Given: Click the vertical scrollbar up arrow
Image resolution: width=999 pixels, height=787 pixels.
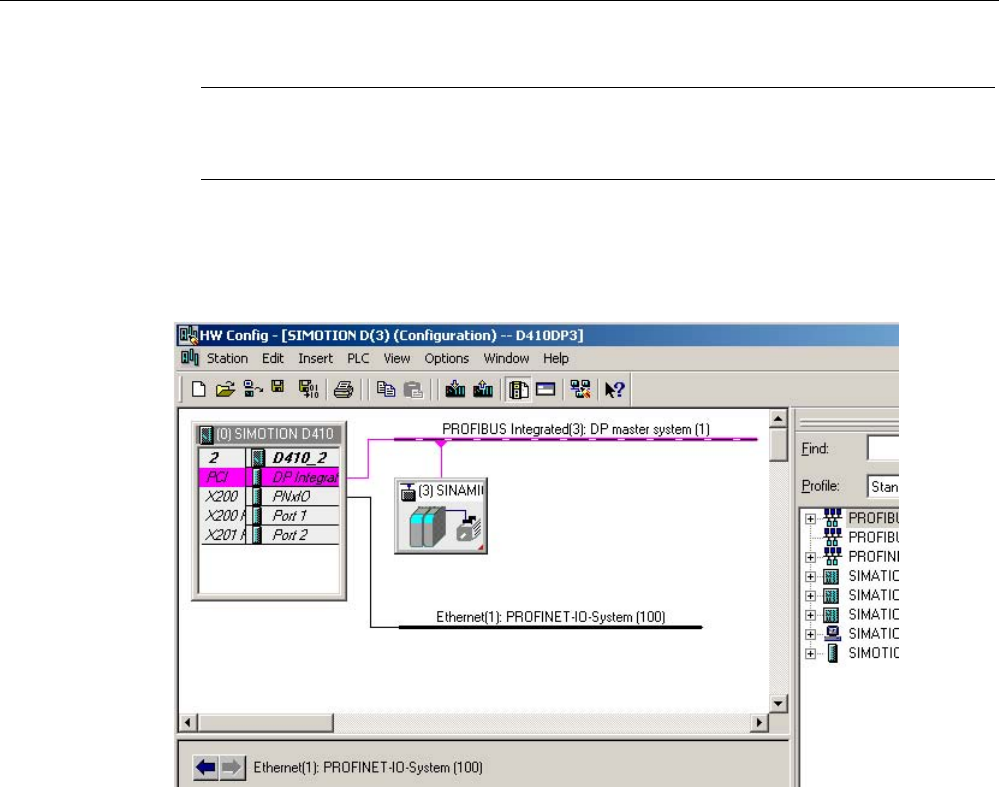Looking at the screenshot, I should (778, 419).
